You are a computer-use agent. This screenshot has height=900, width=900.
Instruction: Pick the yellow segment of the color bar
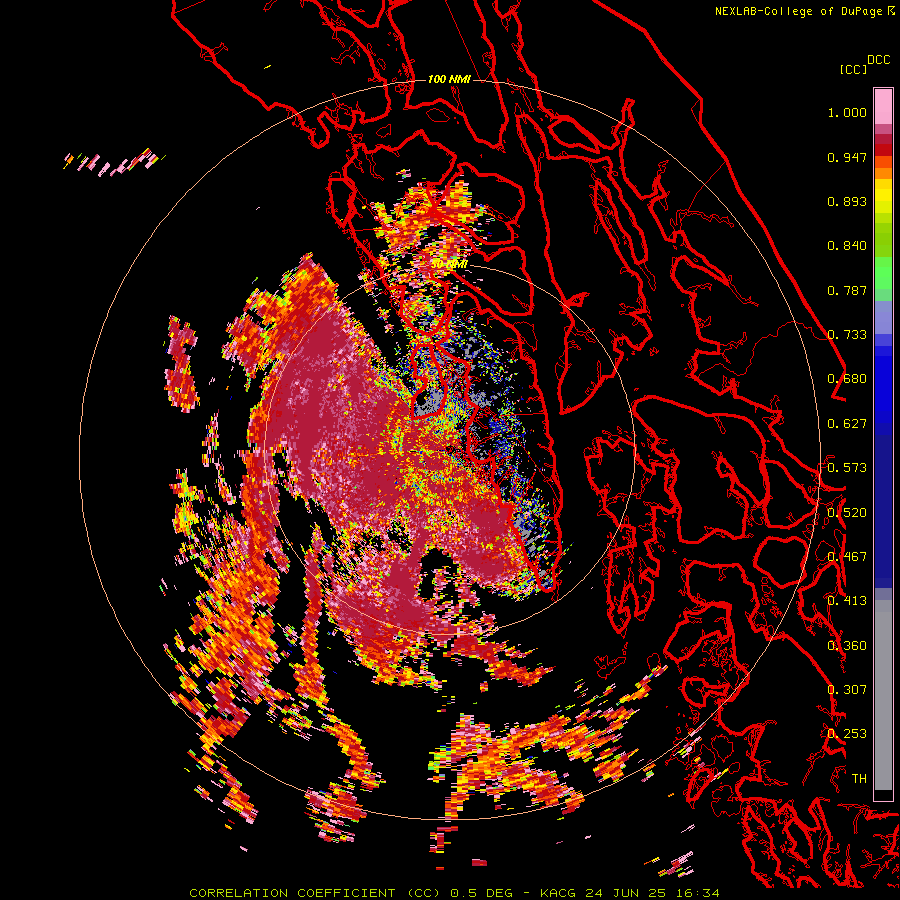pos(883,196)
